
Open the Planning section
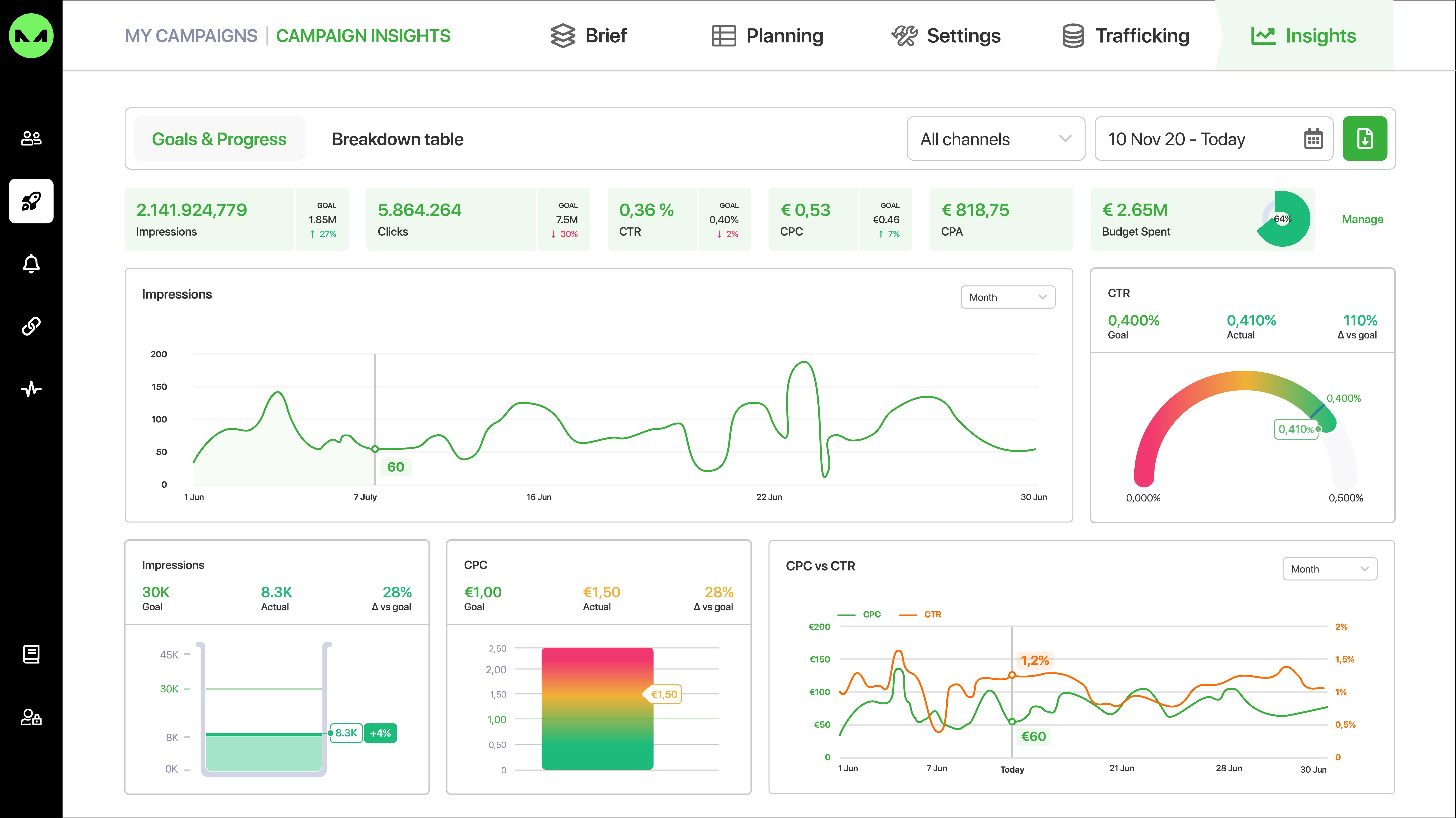(768, 36)
